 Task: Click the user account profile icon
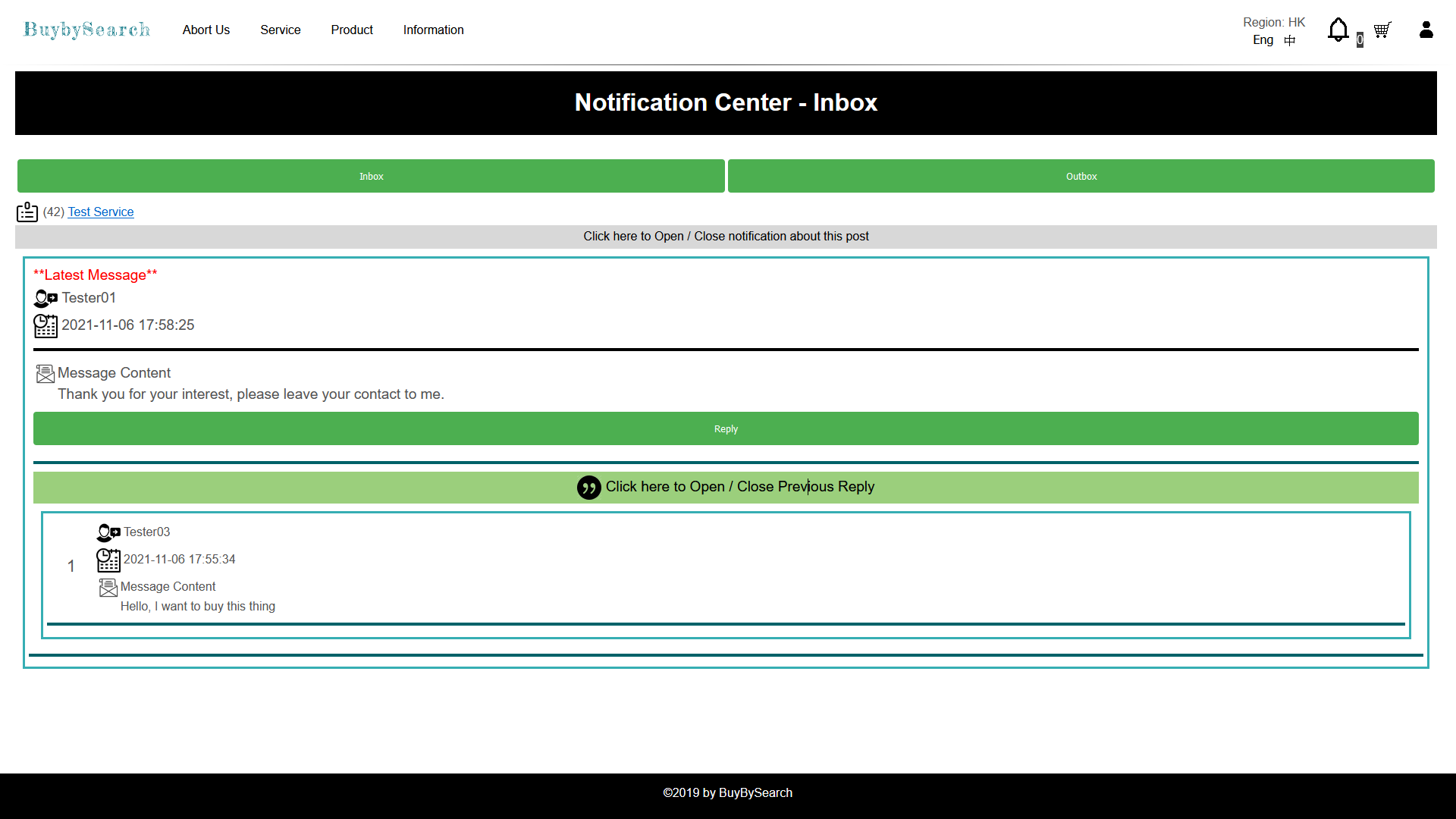[x=1426, y=30]
